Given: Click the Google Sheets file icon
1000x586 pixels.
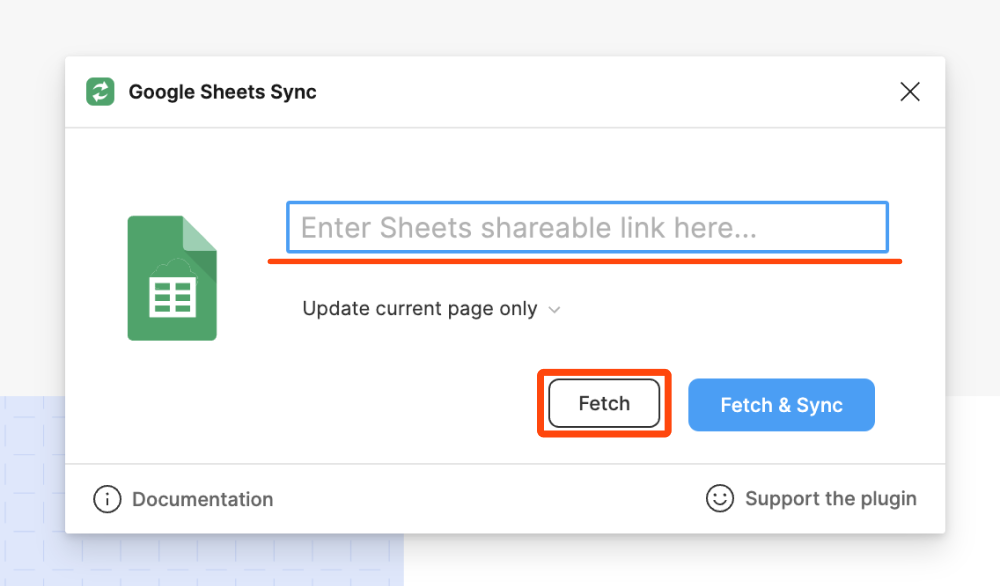Looking at the screenshot, I should (171, 278).
